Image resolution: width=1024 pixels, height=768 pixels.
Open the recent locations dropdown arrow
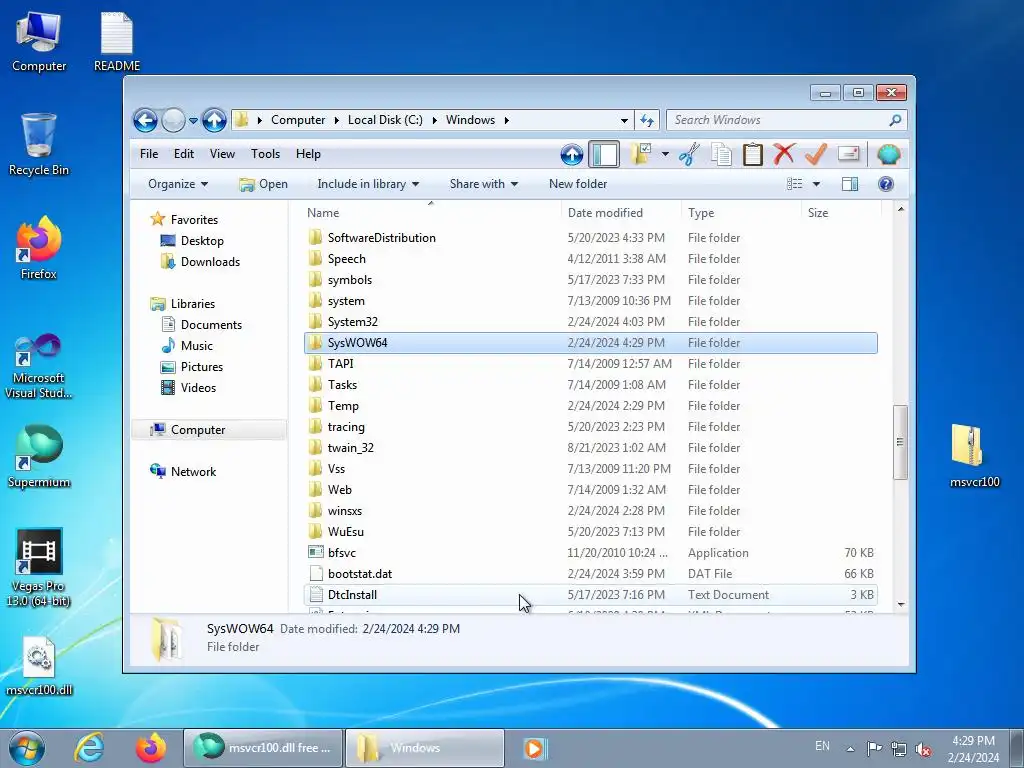pos(193,120)
